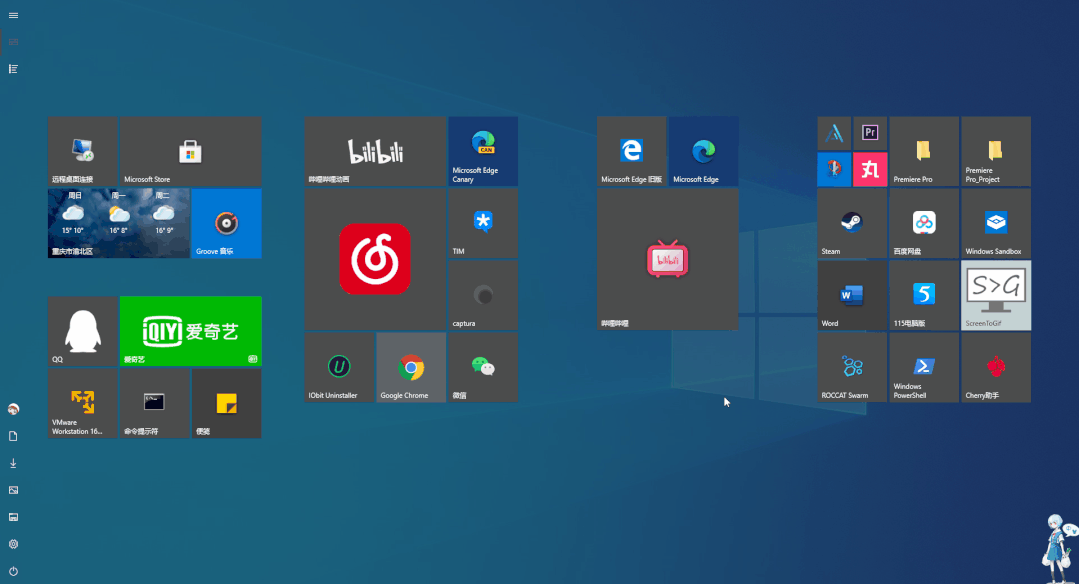Image resolution: width=1079 pixels, height=584 pixels.
Task: Open the Remote Desktop Connection tile
Action: click(x=83, y=151)
